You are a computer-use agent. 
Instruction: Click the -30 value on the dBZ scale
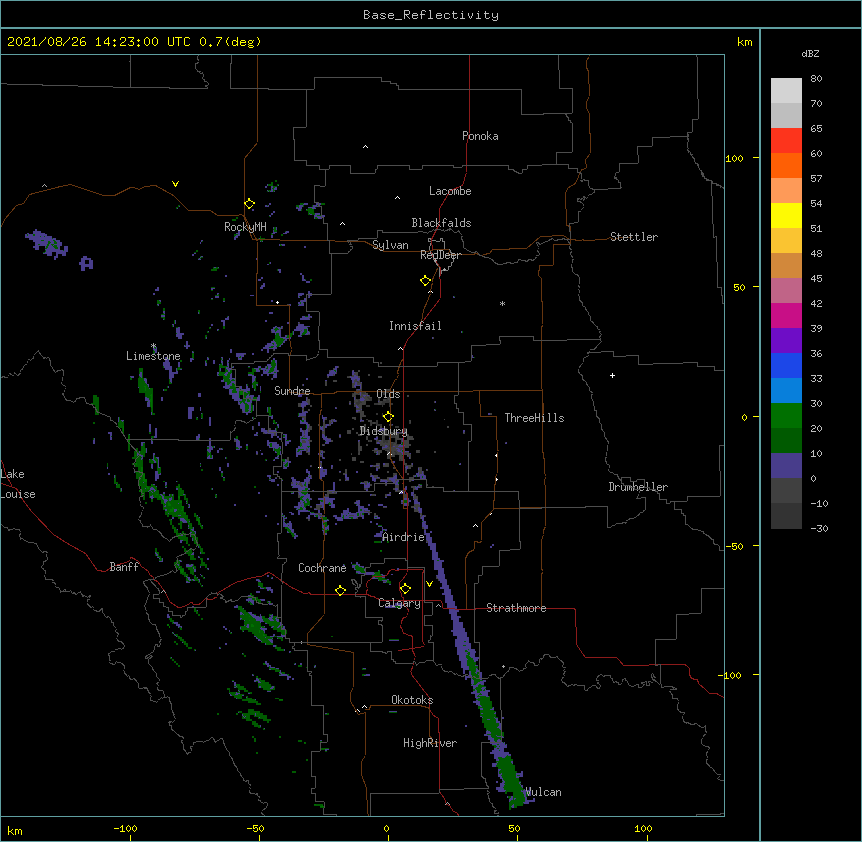click(x=819, y=528)
